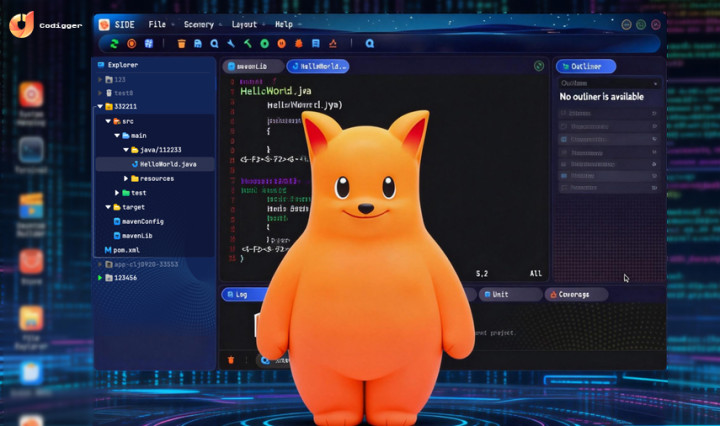Click the green hammer build icon
This screenshot has width=720, height=426.
coord(248,44)
